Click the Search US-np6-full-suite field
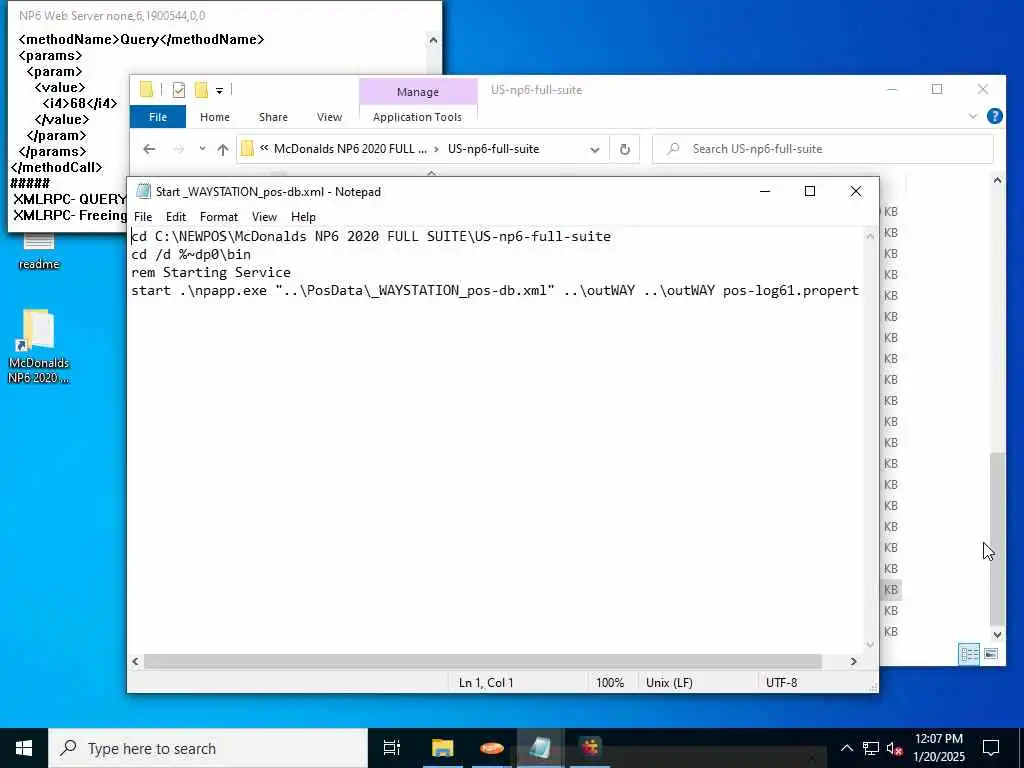This screenshot has height=768, width=1024. 823,149
